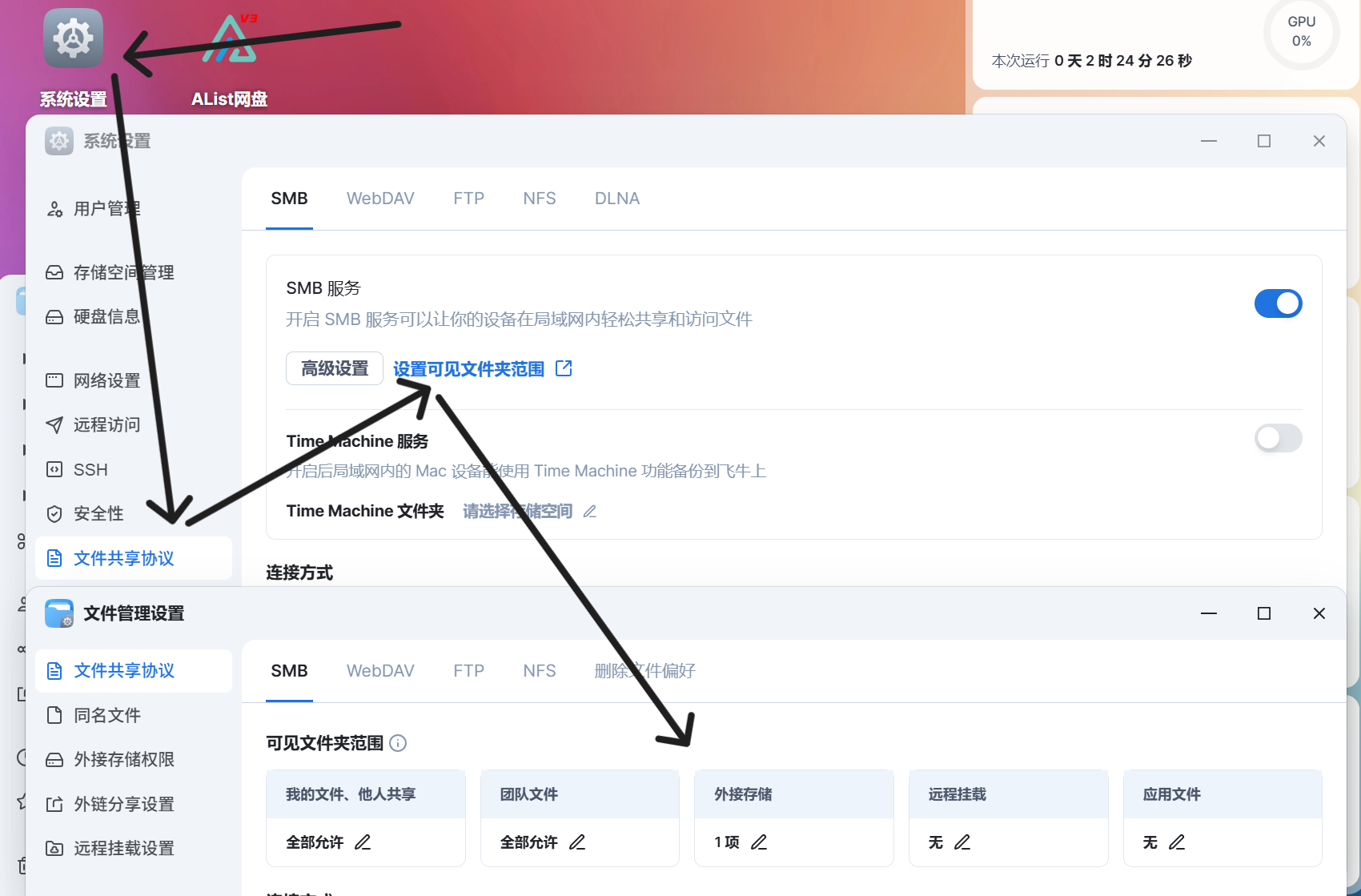Click the 高级设置 button
1361x896 pixels.
tap(334, 368)
